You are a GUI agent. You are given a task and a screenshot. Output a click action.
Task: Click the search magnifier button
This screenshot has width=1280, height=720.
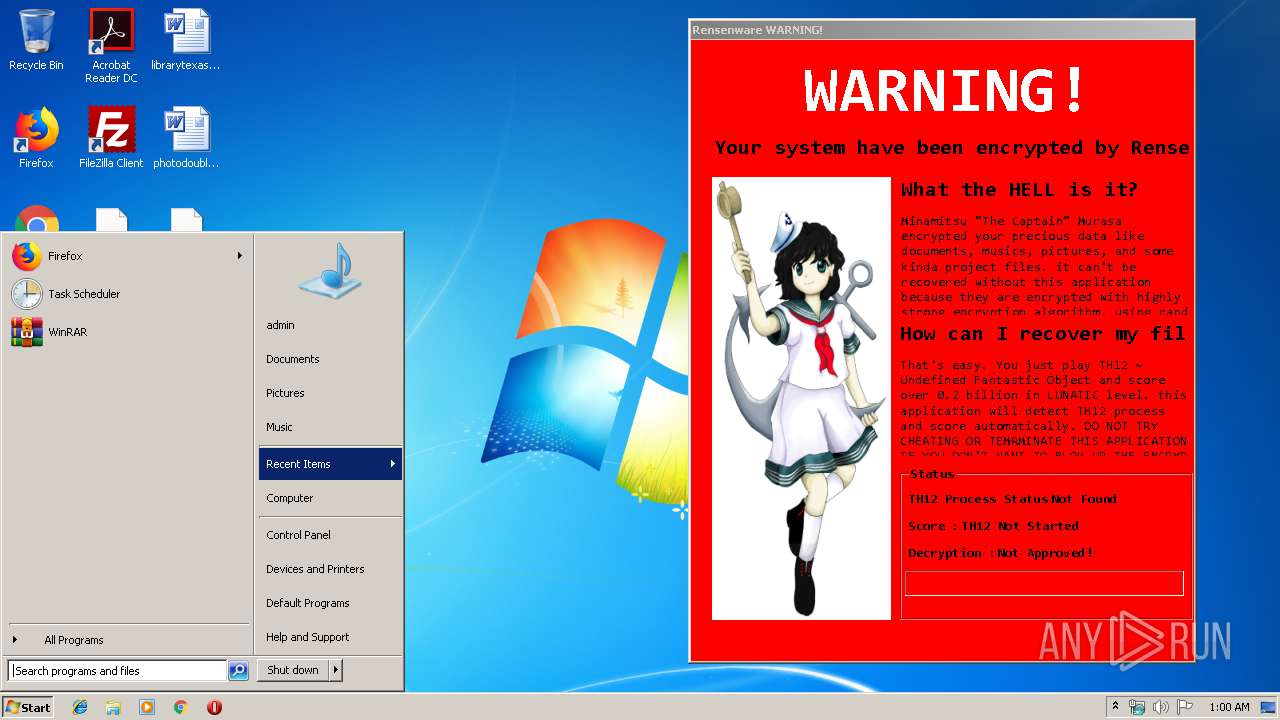click(x=238, y=671)
